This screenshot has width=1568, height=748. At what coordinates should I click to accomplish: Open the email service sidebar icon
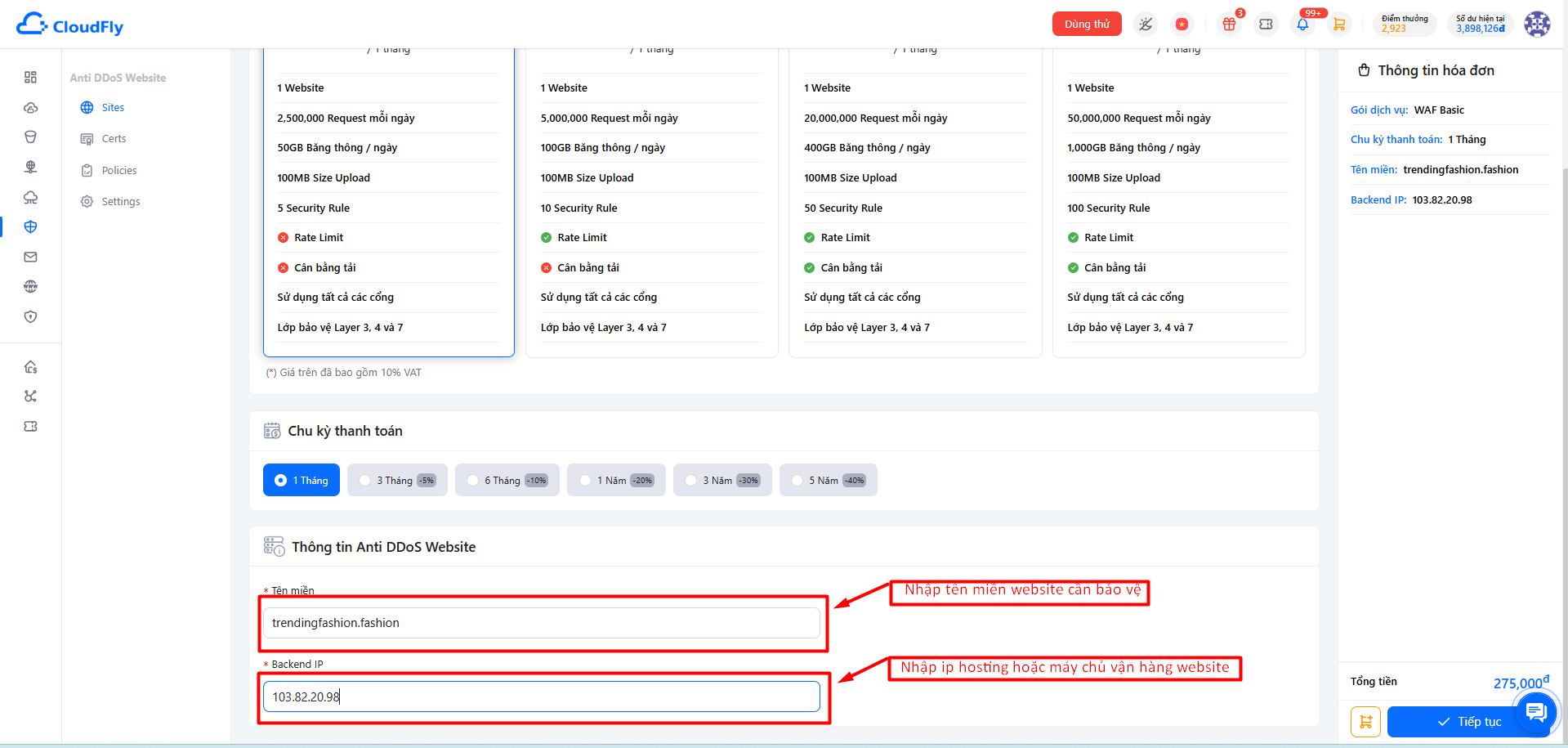(30, 257)
